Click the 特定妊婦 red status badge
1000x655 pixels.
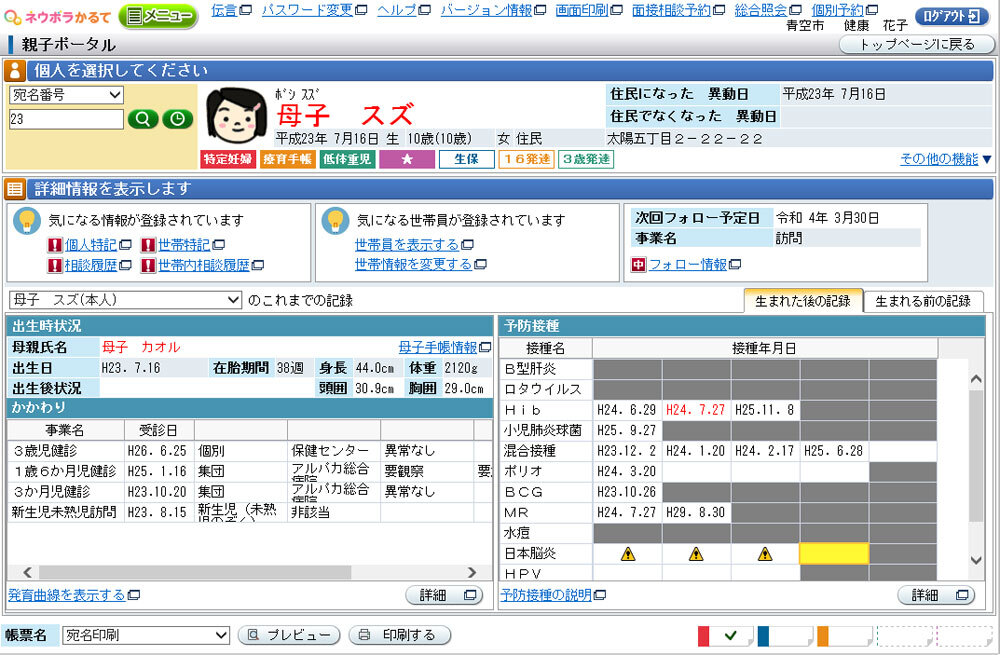[x=228, y=159]
